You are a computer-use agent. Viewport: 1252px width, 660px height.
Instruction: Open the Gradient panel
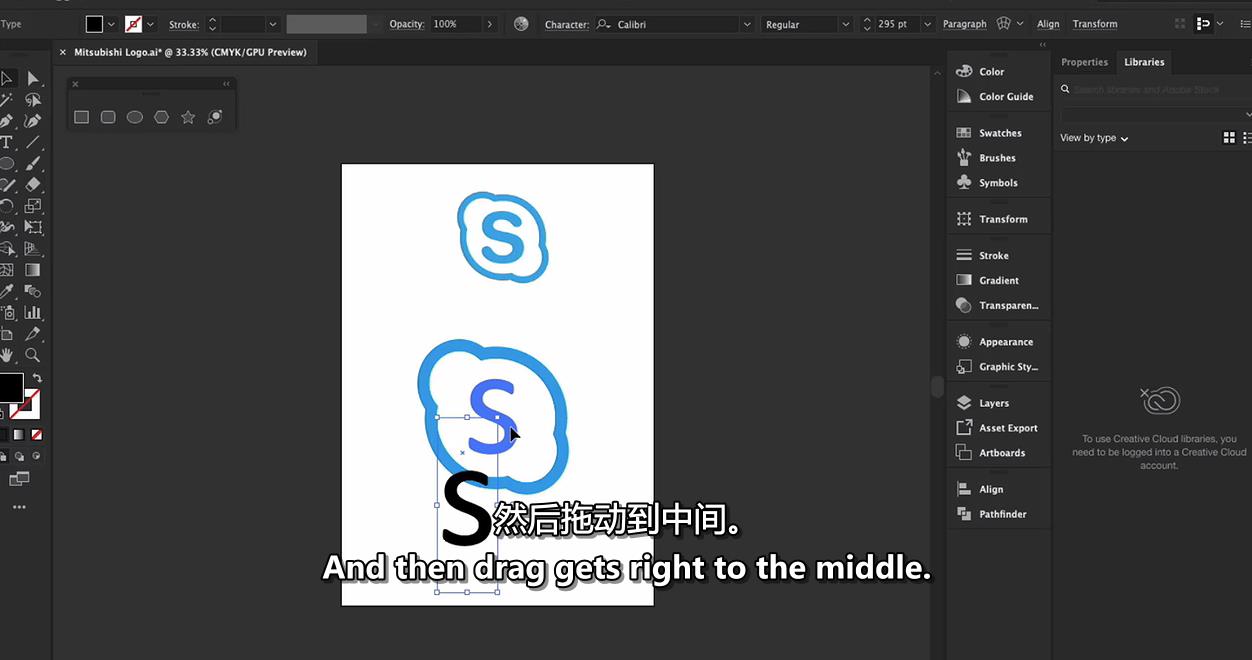(988, 281)
